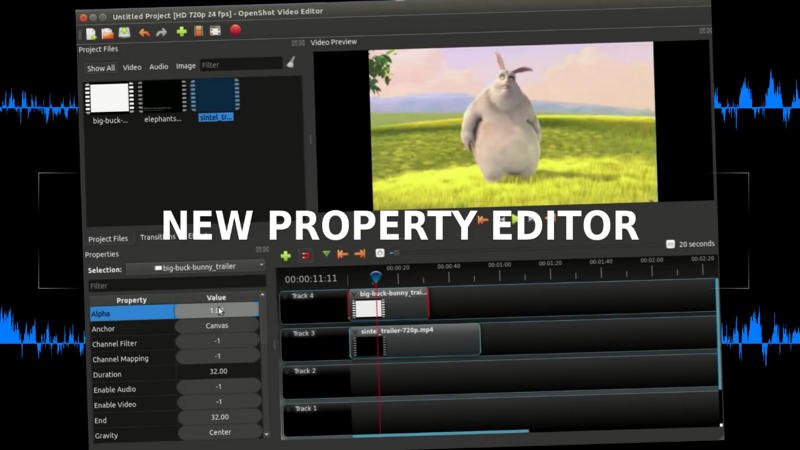Filter project files by Audio
Screen dimensions: 800x450
[x=159, y=67]
